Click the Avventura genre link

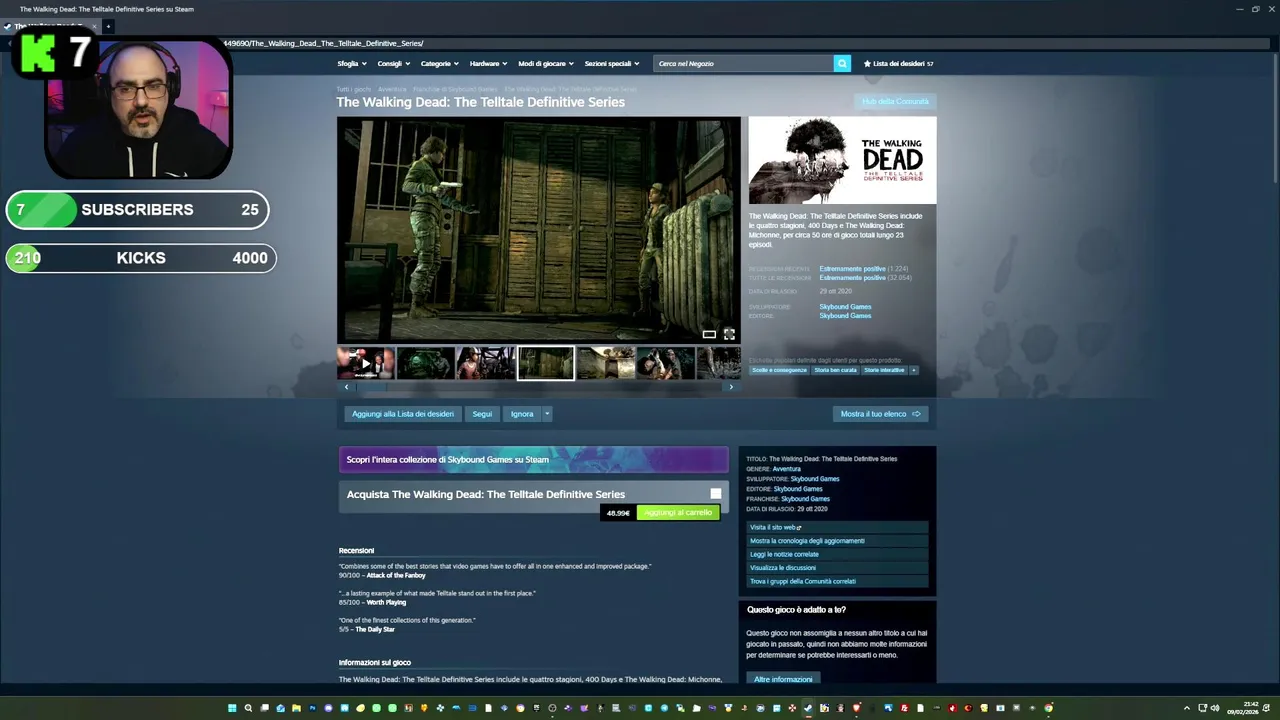pyautogui.click(x=786, y=469)
